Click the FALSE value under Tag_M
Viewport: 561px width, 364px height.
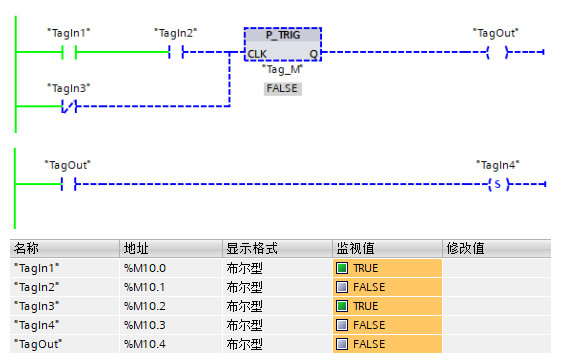(283, 88)
